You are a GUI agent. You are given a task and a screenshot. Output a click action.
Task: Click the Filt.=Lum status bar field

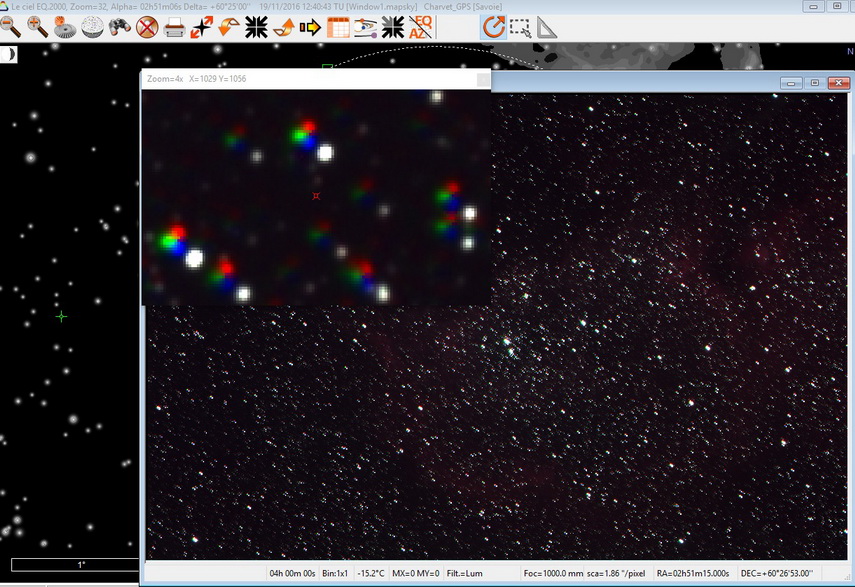465,573
